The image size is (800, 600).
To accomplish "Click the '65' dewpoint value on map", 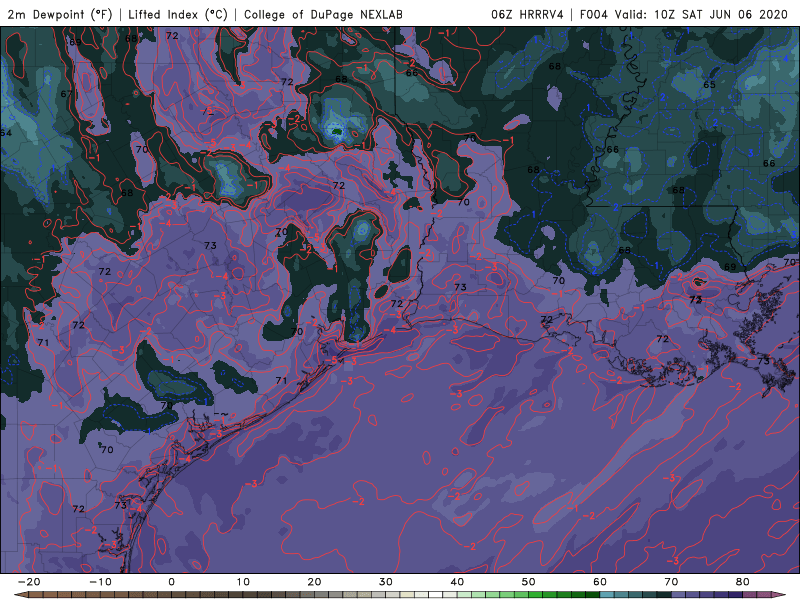I will click(709, 85).
